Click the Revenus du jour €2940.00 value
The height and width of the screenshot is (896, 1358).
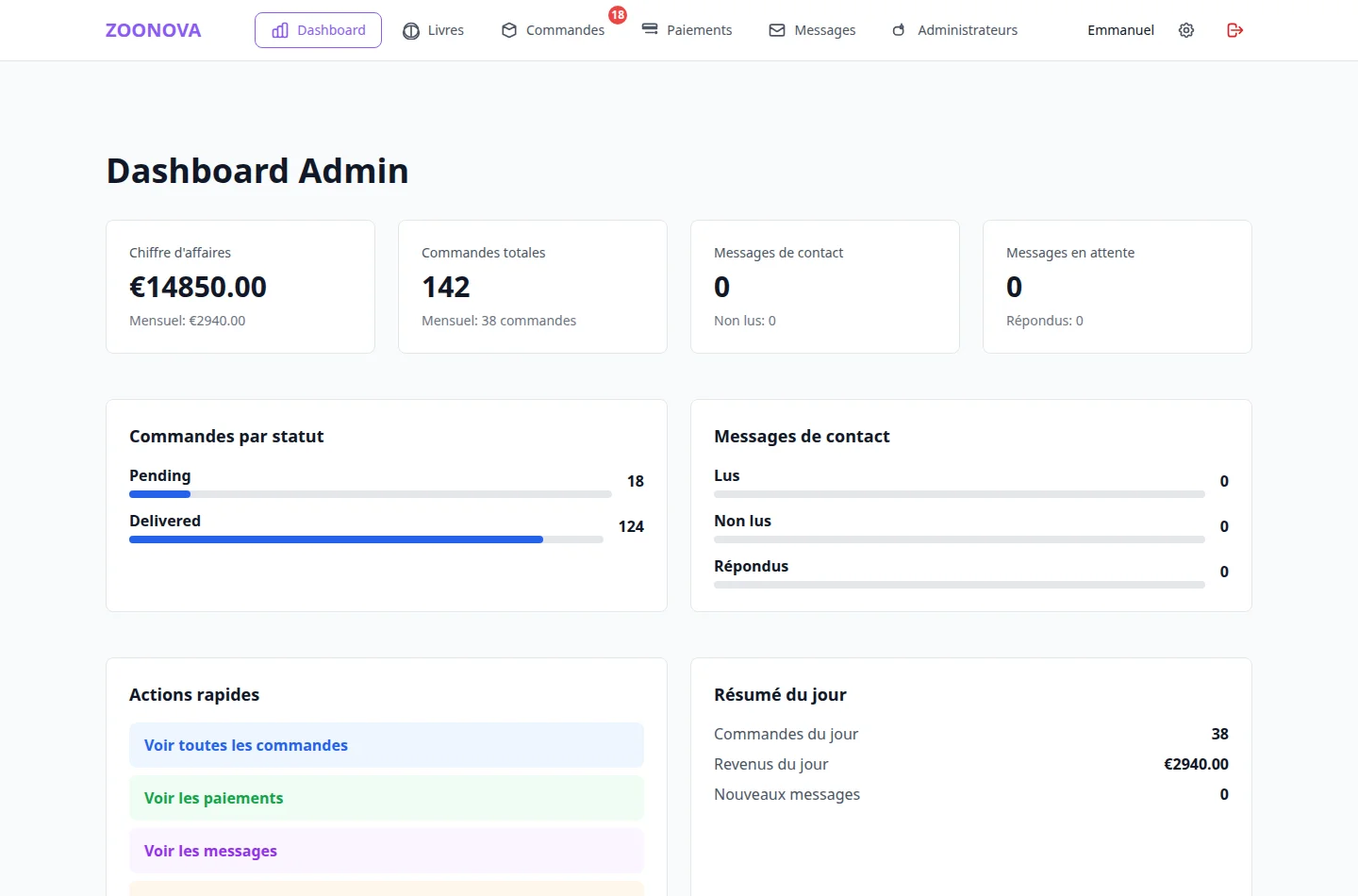(1196, 764)
